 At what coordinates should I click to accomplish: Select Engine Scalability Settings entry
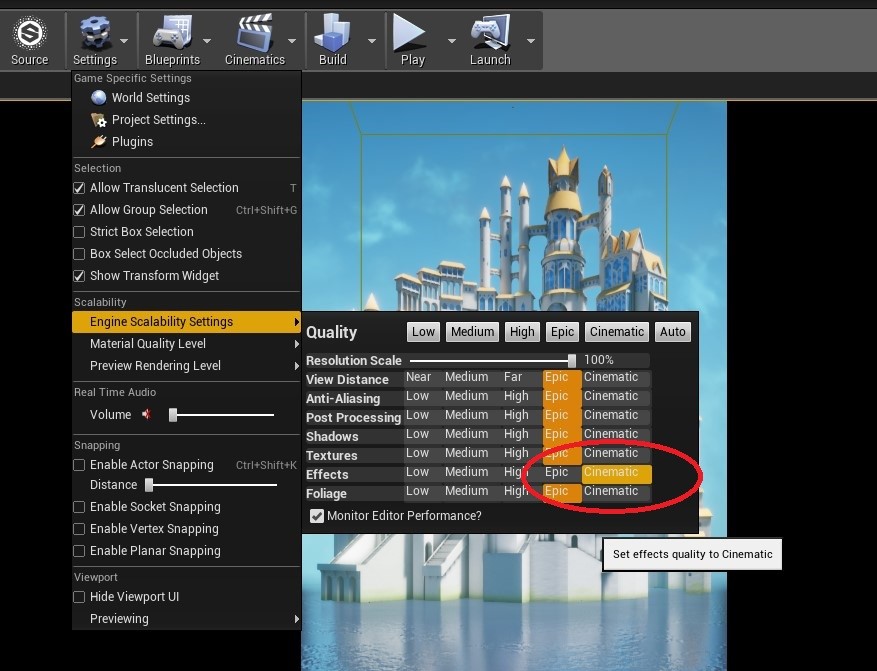187,322
